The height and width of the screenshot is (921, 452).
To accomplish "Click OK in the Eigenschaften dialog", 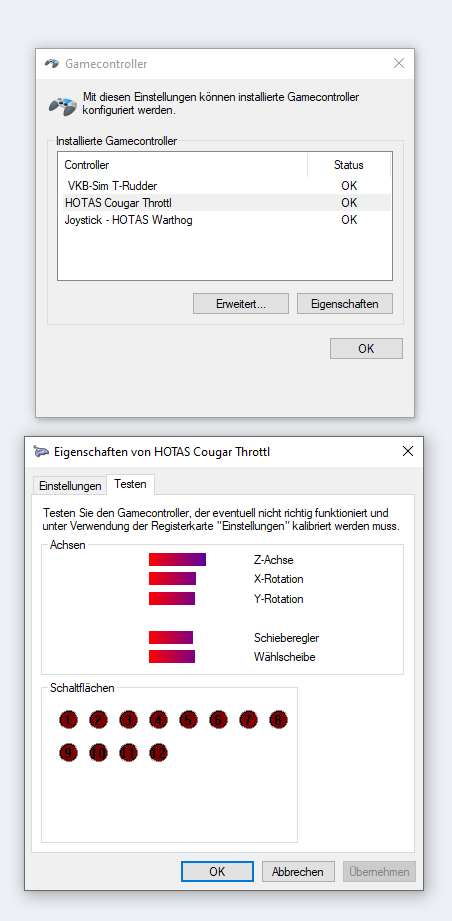I will tap(217, 872).
